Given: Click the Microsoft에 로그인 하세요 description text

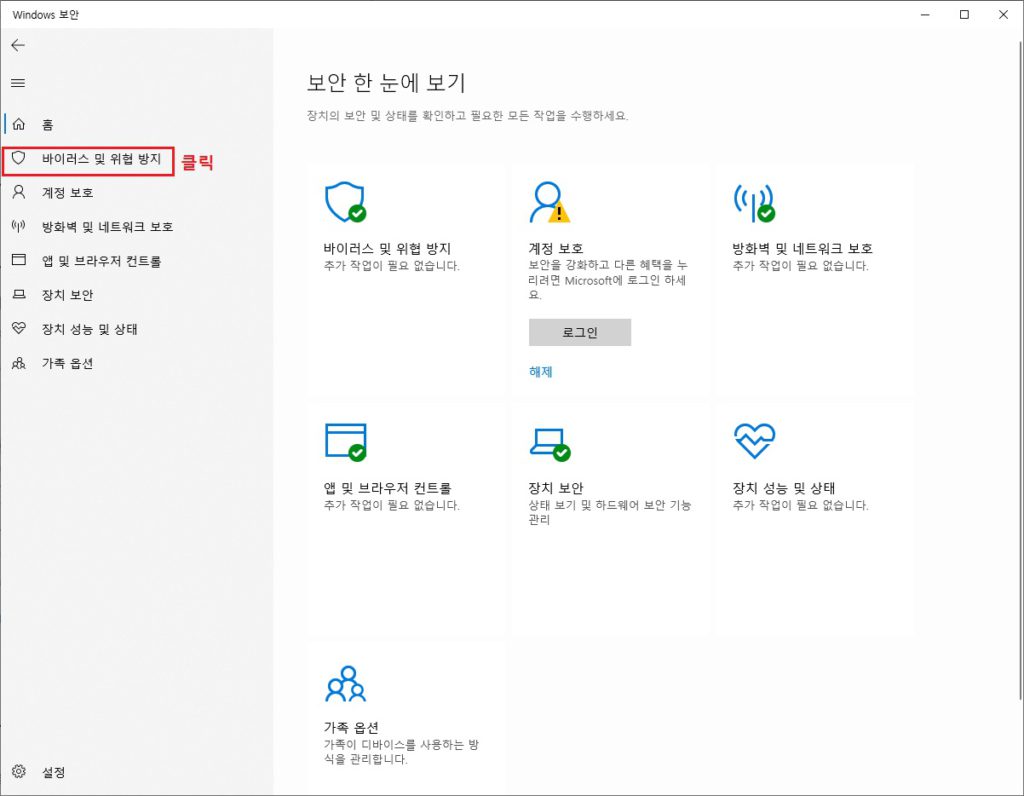Looking at the screenshot, I should point(607,280).
